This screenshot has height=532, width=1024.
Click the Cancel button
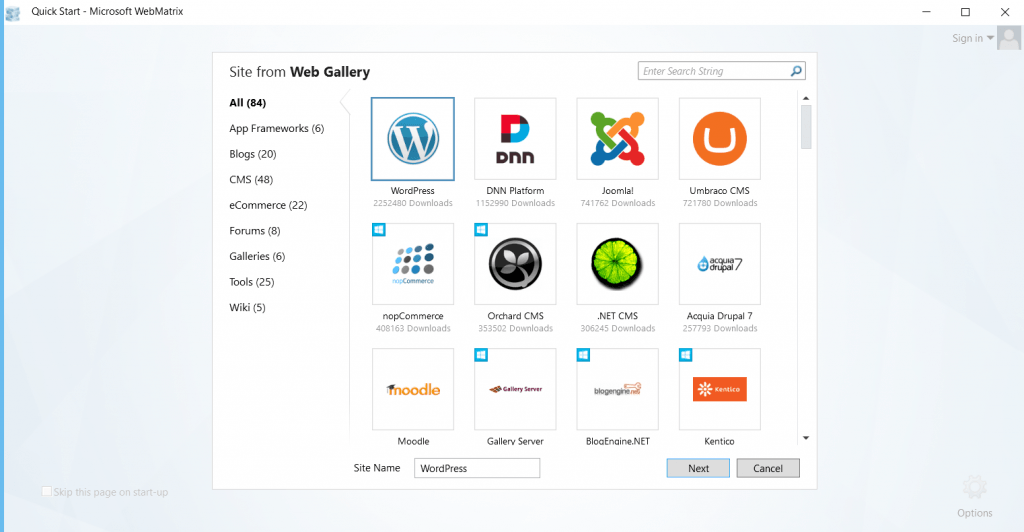(768, 468)
